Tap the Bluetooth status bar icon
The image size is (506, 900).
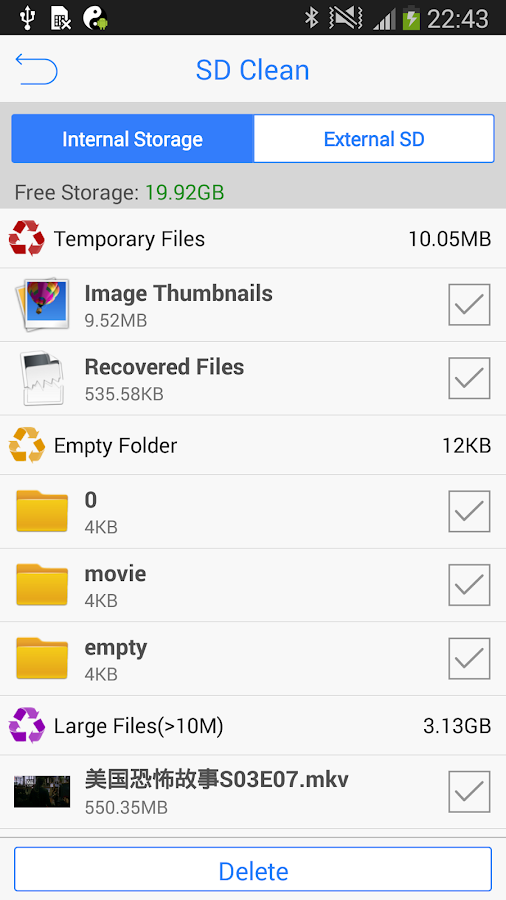click(312, 18)
